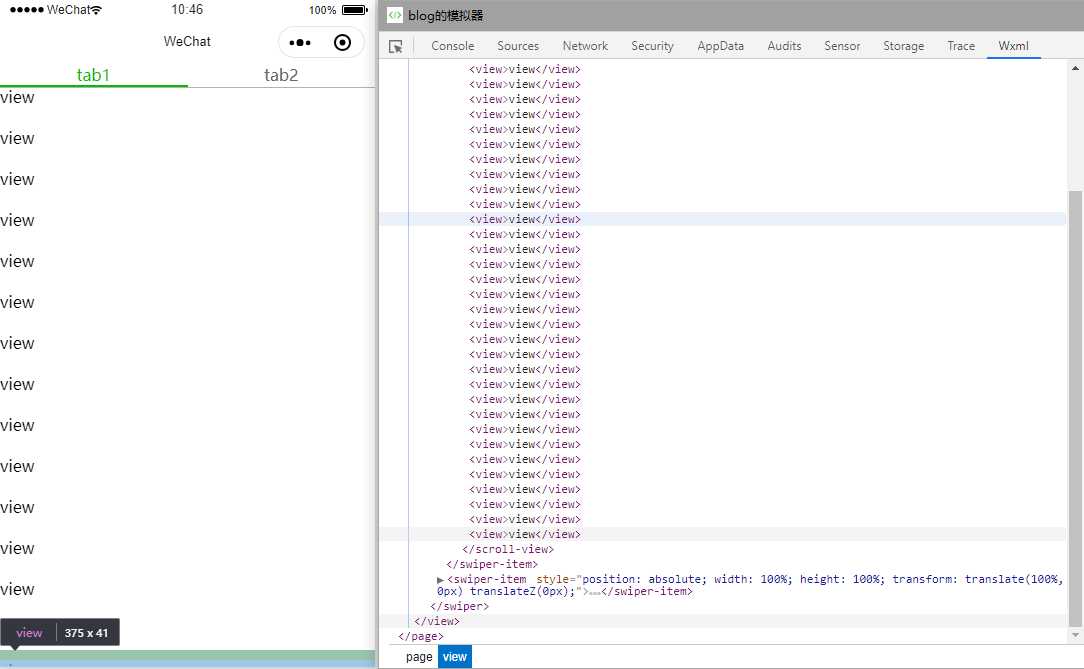Click the WeChat title in simulator header

coord(187,41)
